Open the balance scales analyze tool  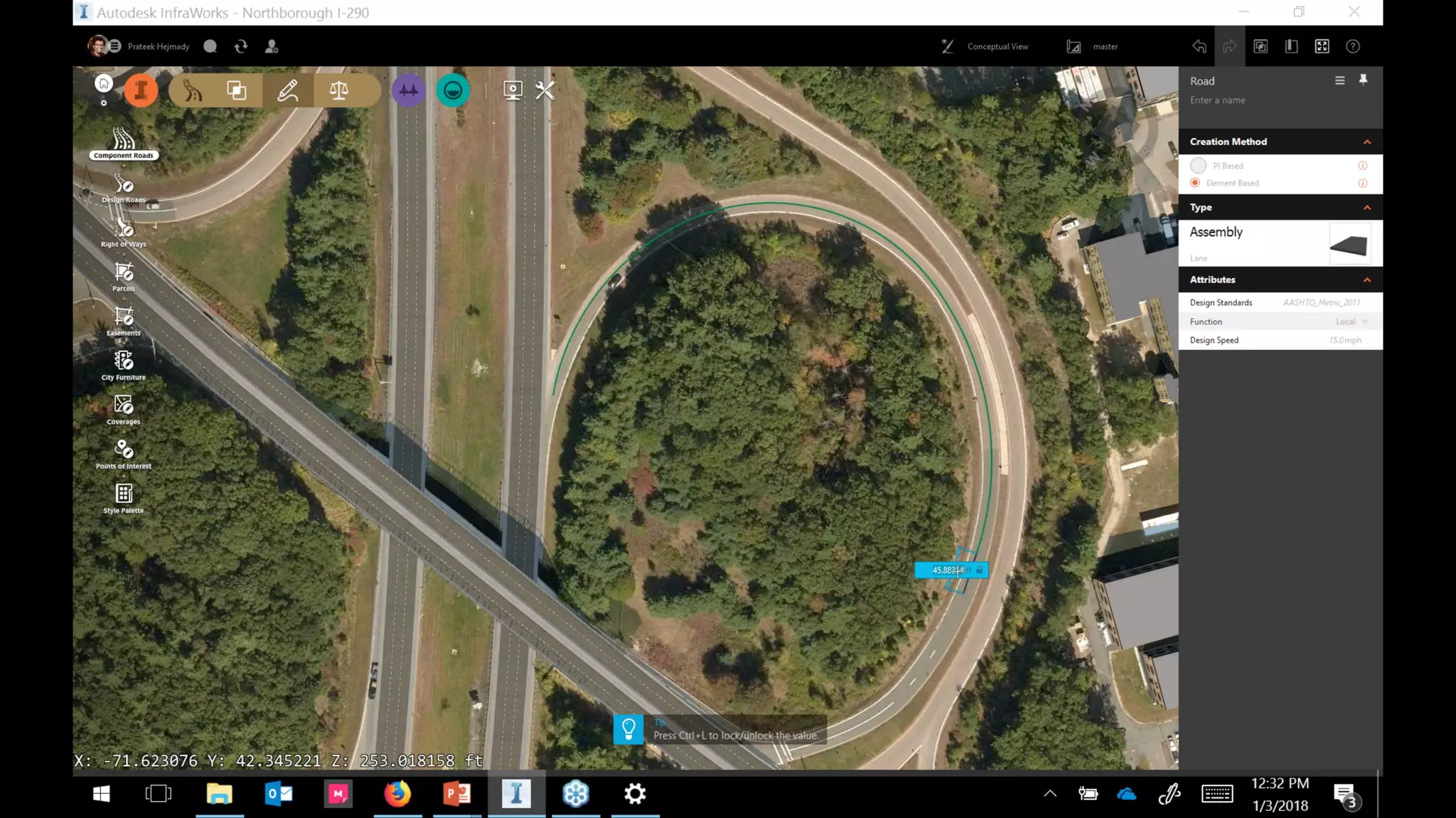tap(339, 90)
